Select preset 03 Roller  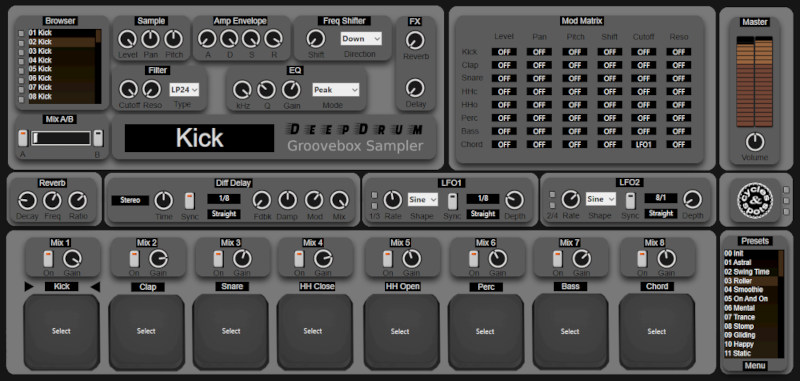coord(751,281)
